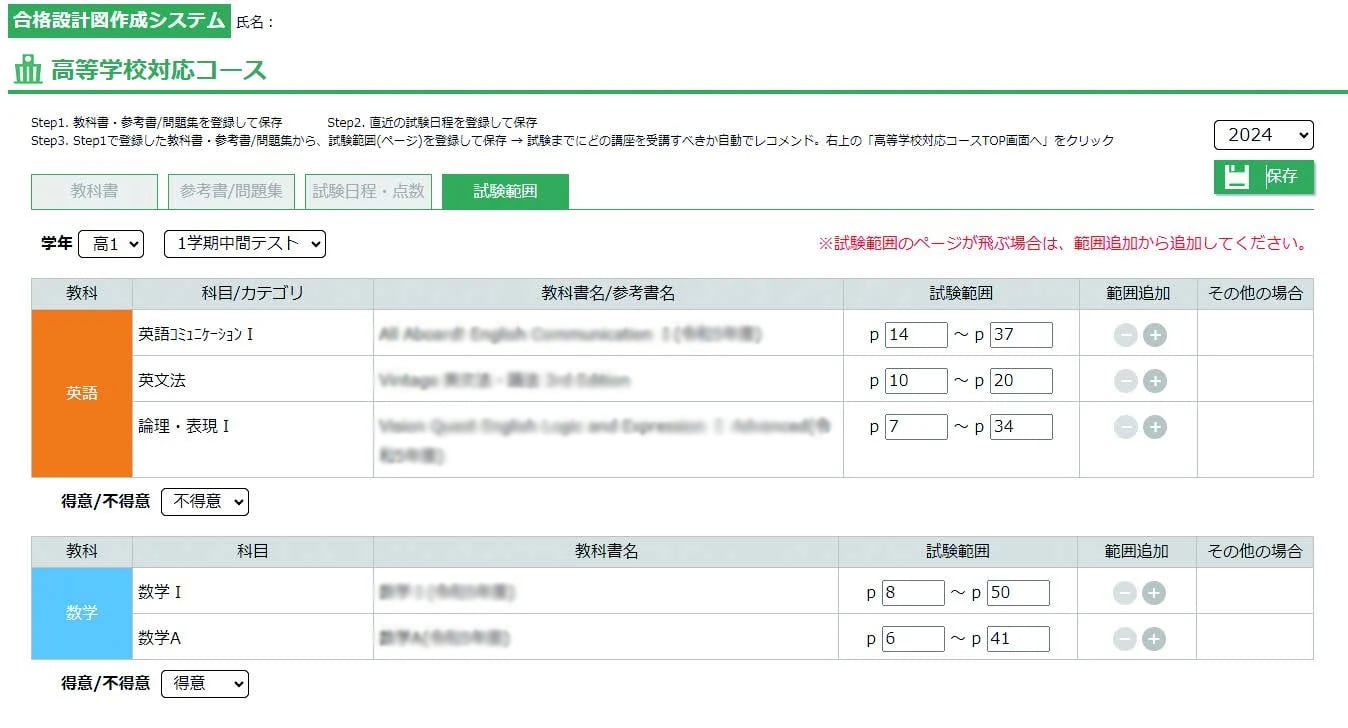Image resolution: width=1348 pixels, height=728 pixels.
Task: Click the 数学A subject name
Action: coord(159,639)
